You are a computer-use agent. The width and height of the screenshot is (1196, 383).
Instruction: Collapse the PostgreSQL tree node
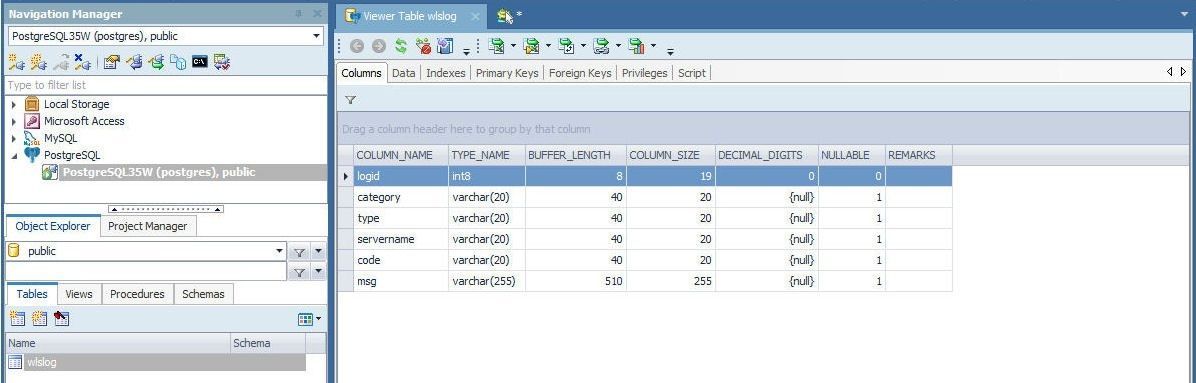pos(14,156)
